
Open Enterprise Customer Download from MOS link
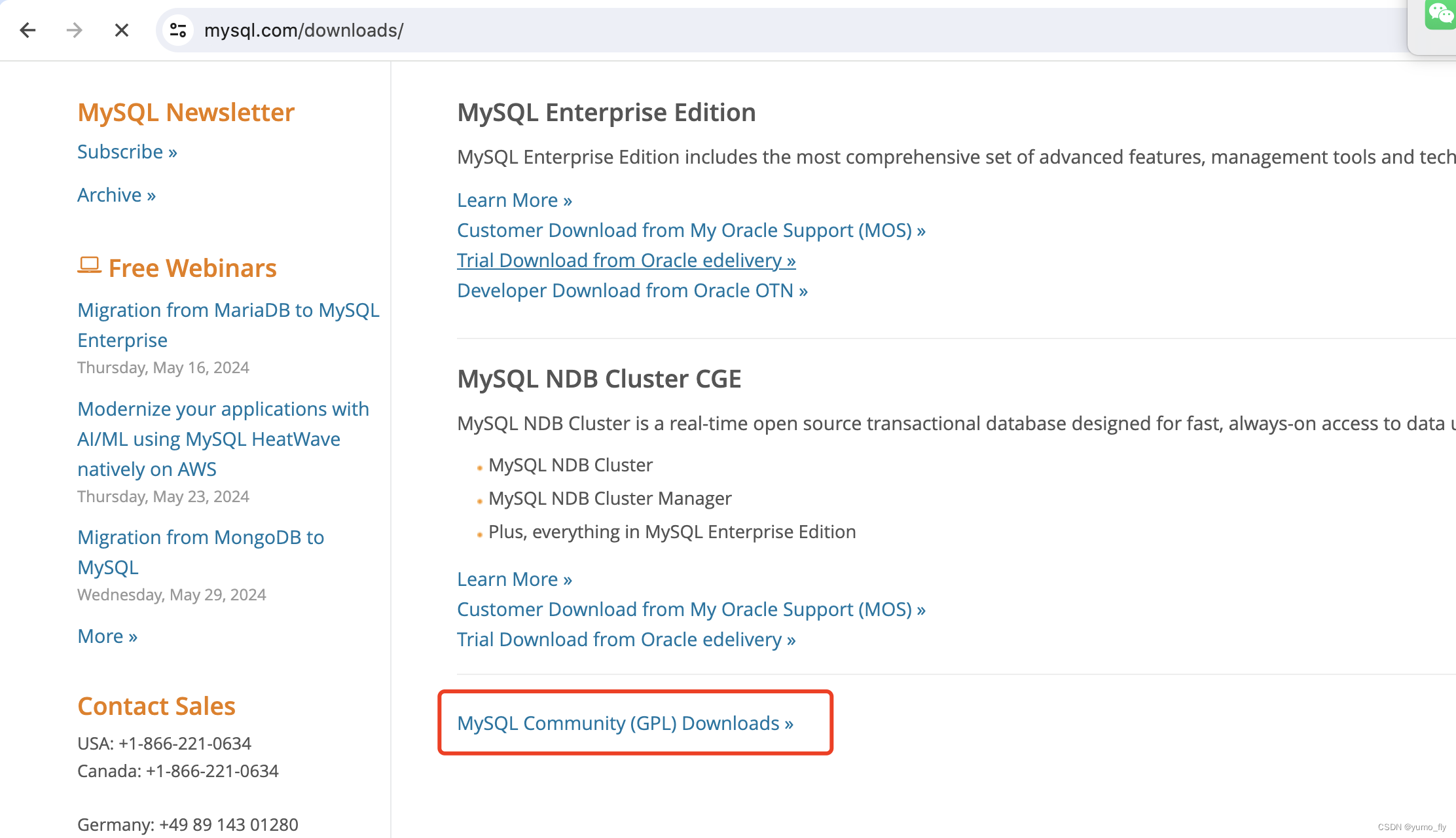(691, 230)
